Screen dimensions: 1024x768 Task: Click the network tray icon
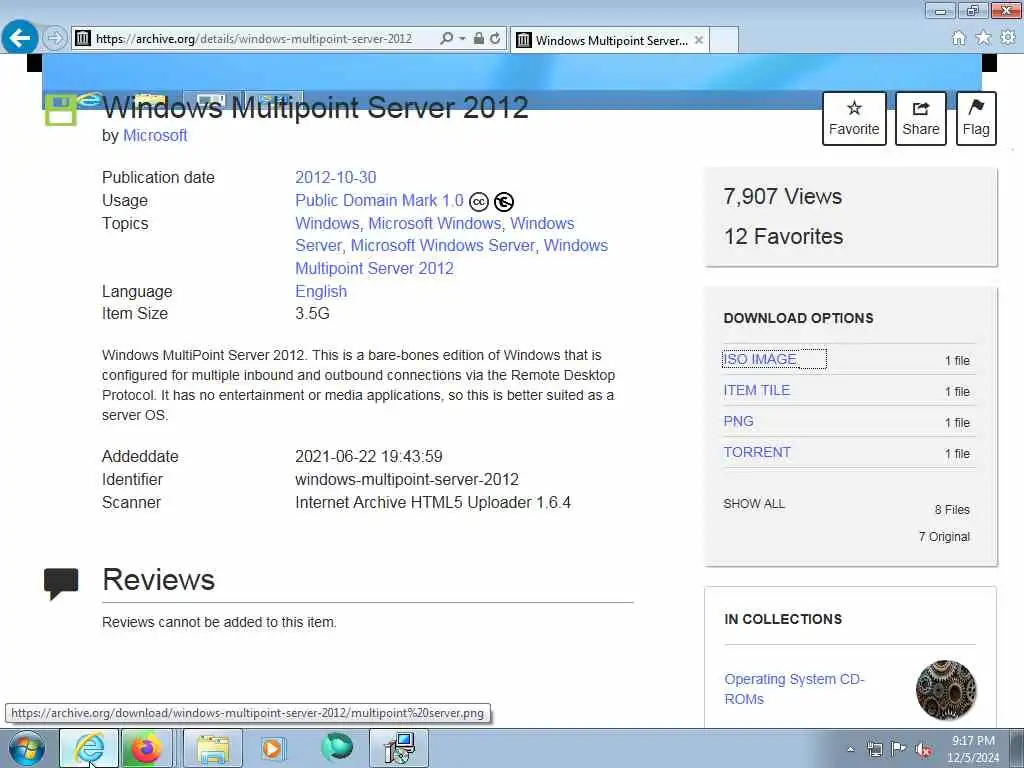[x=875, y=750]
